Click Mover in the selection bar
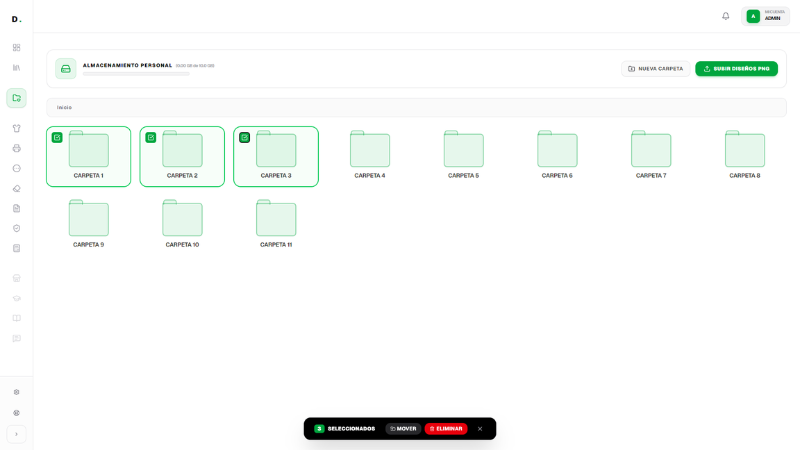This screenshot has width=800, height=450. (x=403, y=429)
